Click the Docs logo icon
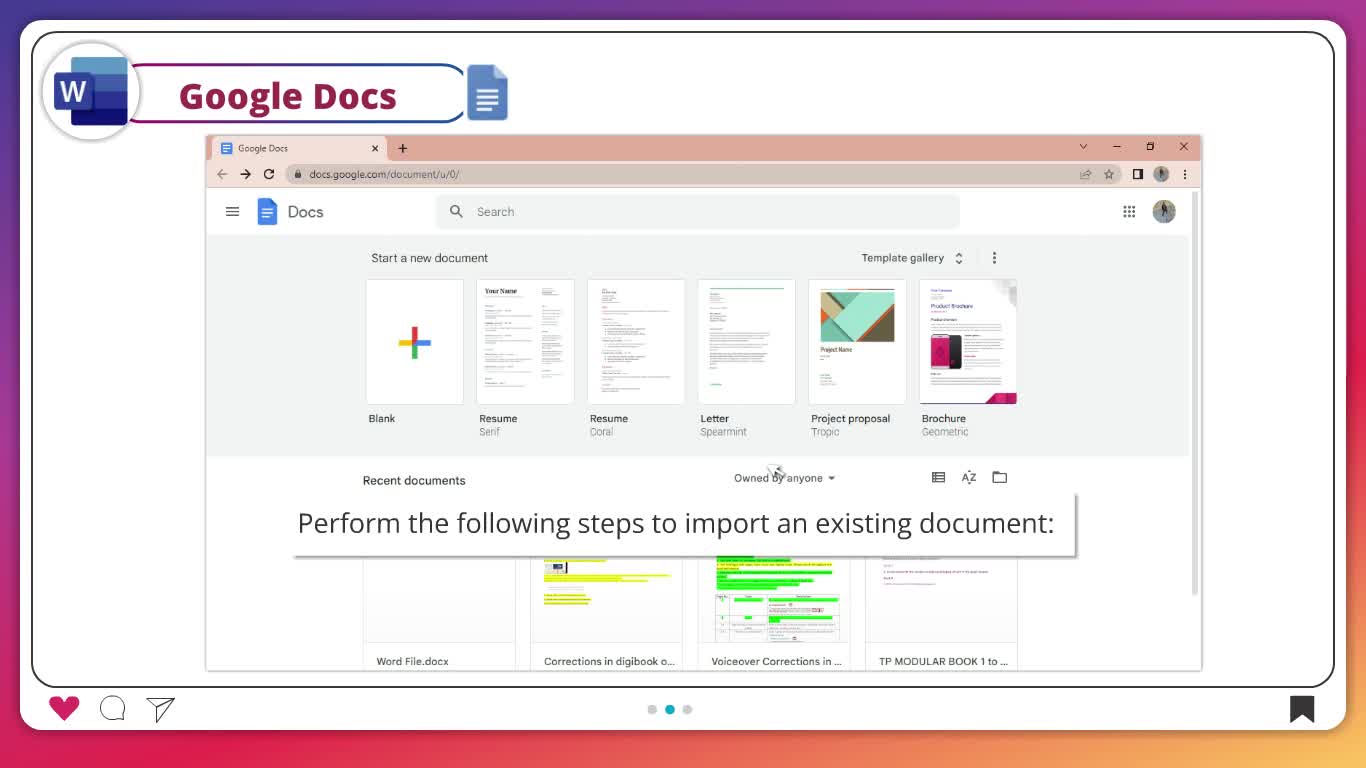 coord(267,212)
